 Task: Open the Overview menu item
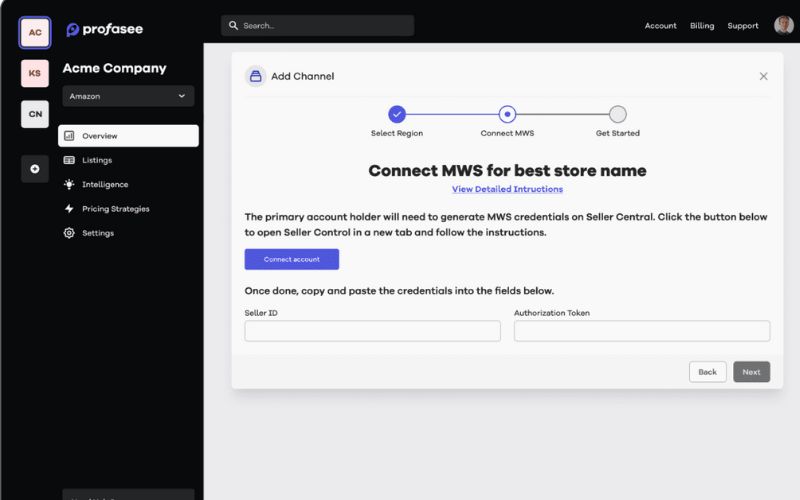pyautogui.click(x=128, y=136)
